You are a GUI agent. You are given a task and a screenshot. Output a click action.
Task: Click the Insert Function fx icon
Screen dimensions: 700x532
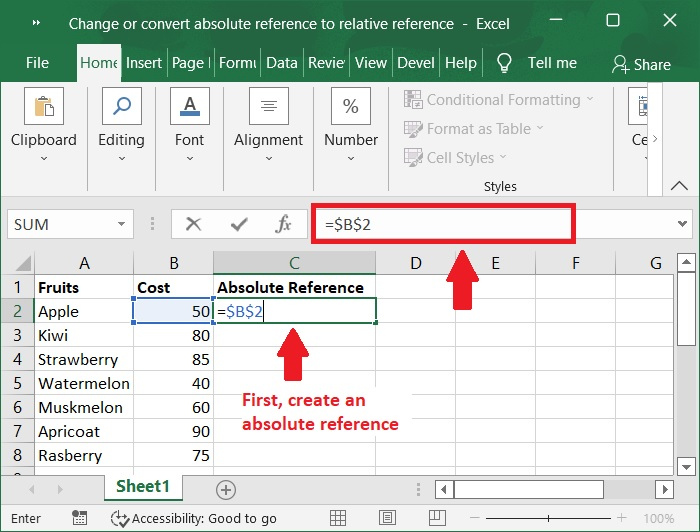click(x=283, y=225)
